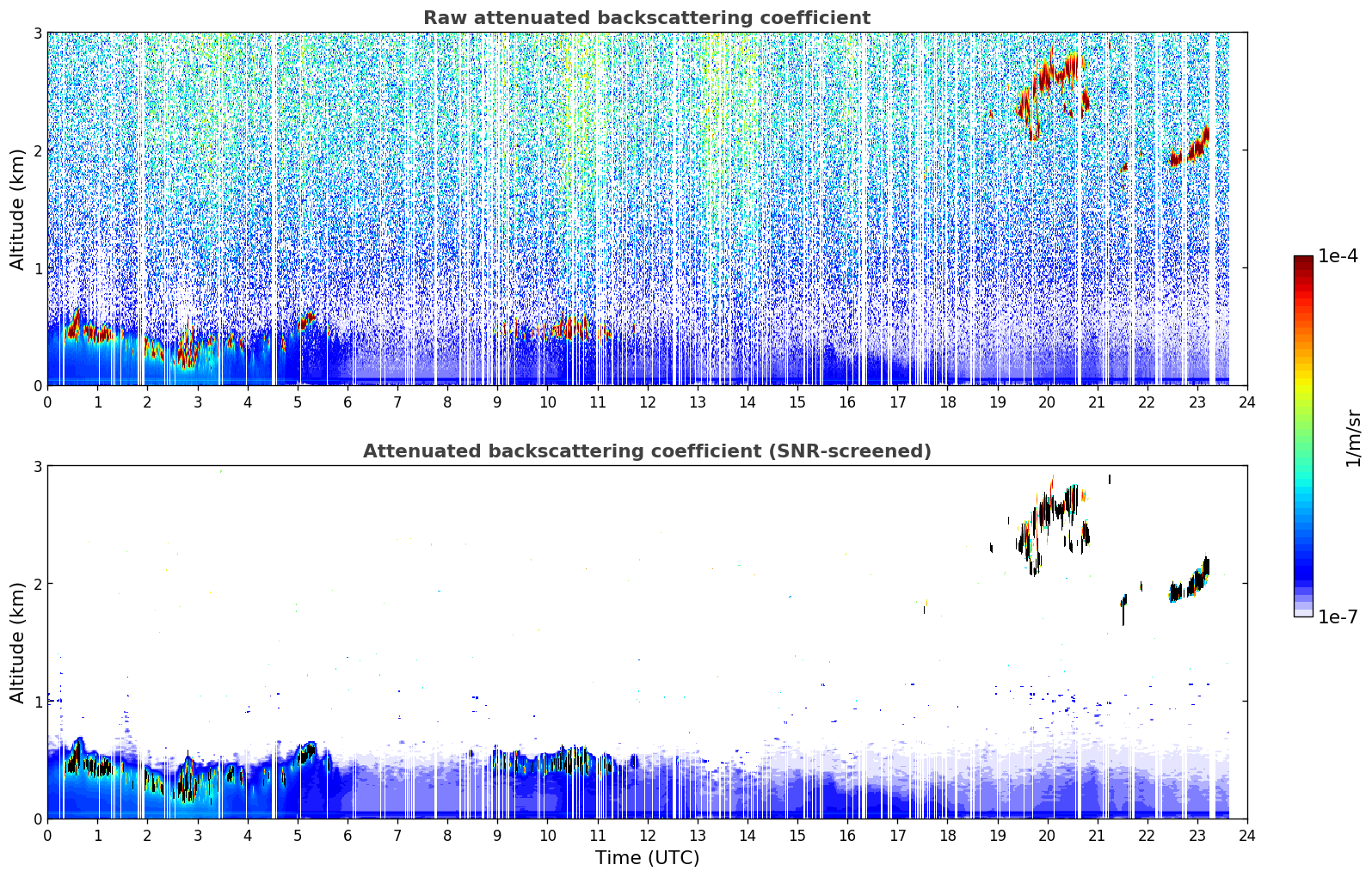Image resolution: width=1372 pixels, height=877 pixels.
Task: Click the '1e-7' colorbar label
Action: click(x=1338, y=616)
